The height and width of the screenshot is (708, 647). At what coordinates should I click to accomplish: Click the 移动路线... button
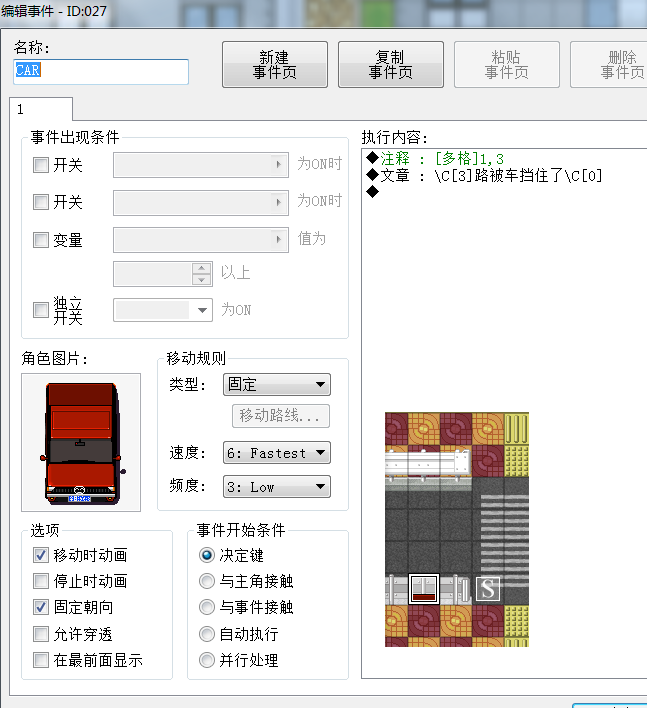tap(281, 416)
